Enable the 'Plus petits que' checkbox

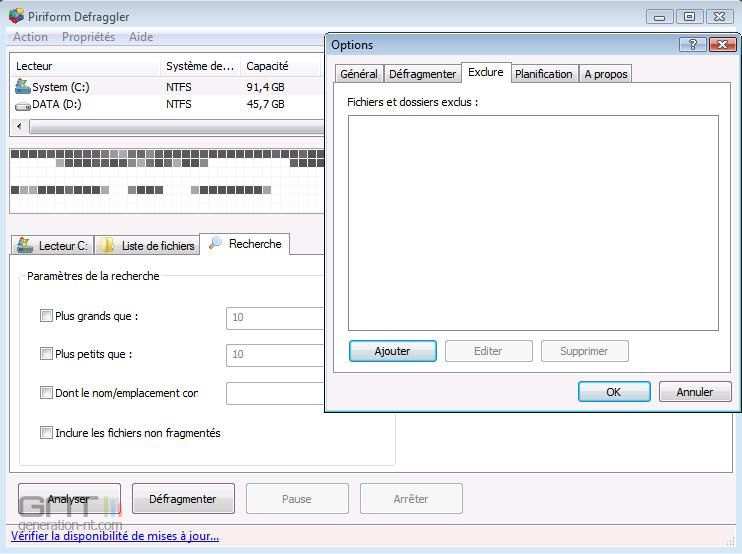pos(46,353)
